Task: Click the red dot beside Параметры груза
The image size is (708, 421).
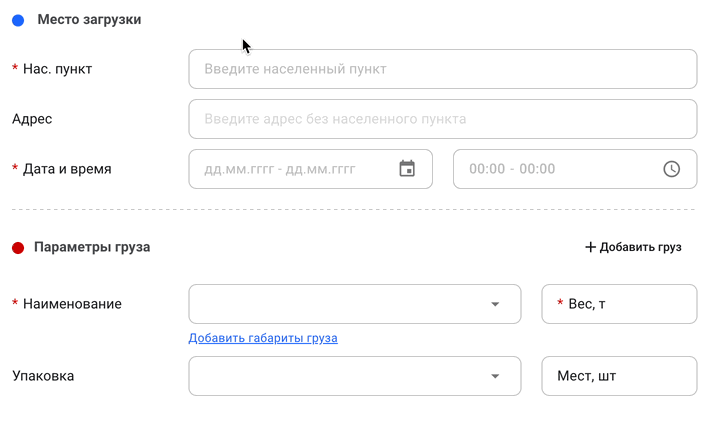Action: point(18,247)
